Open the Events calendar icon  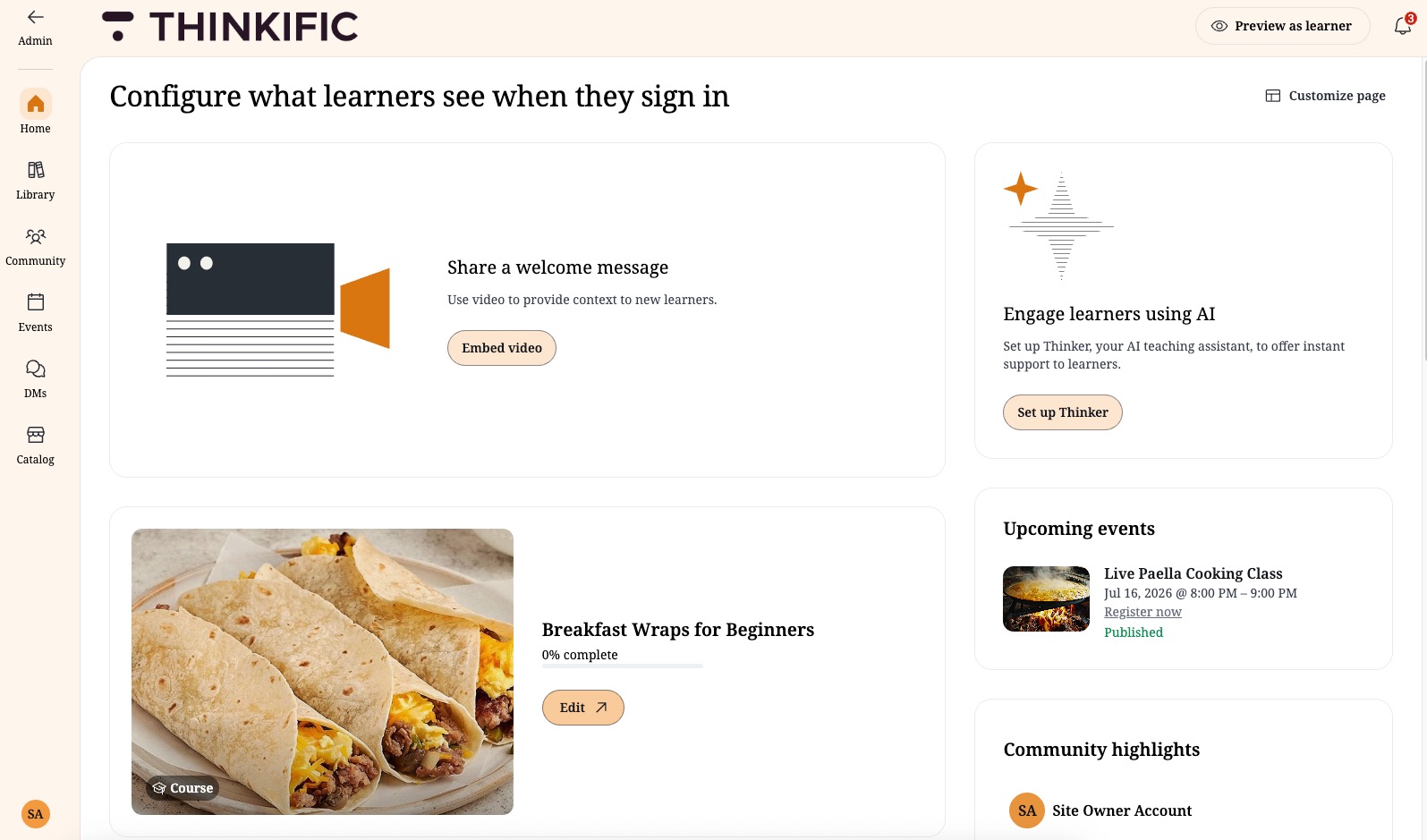(35, 302)
